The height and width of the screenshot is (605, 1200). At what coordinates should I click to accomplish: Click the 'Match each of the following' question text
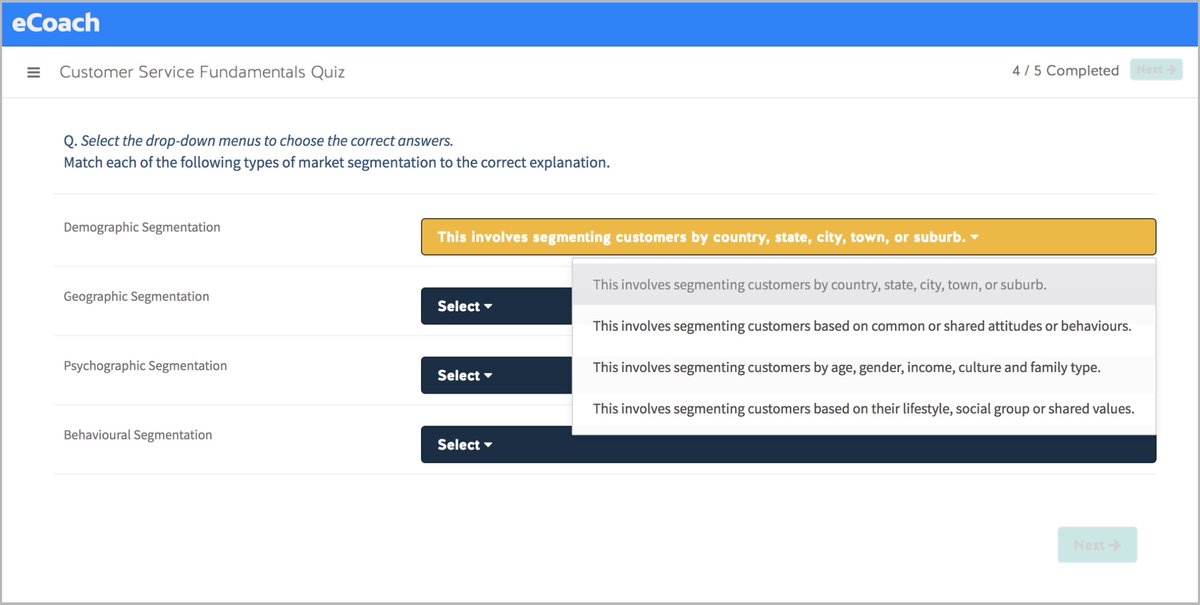click(x=336, y=162)
